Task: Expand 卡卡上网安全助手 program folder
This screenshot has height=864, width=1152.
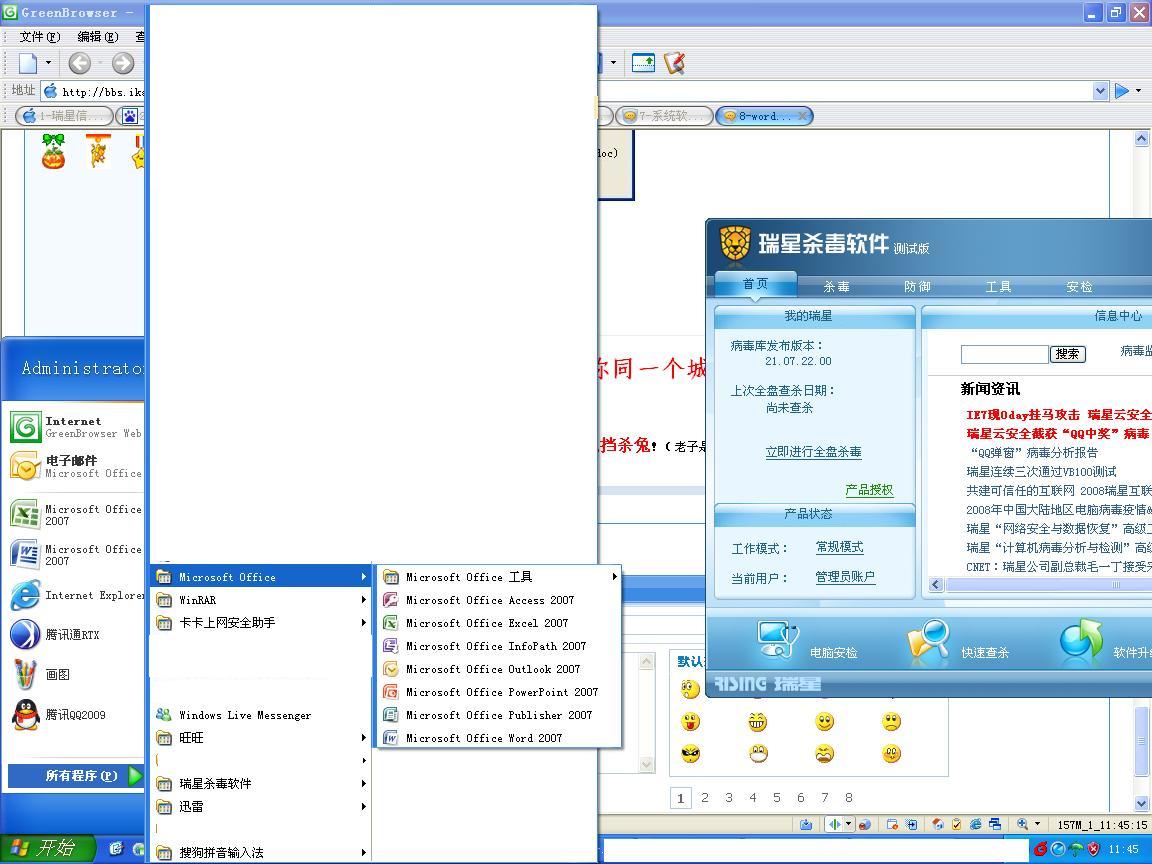Action: (260, 623)
